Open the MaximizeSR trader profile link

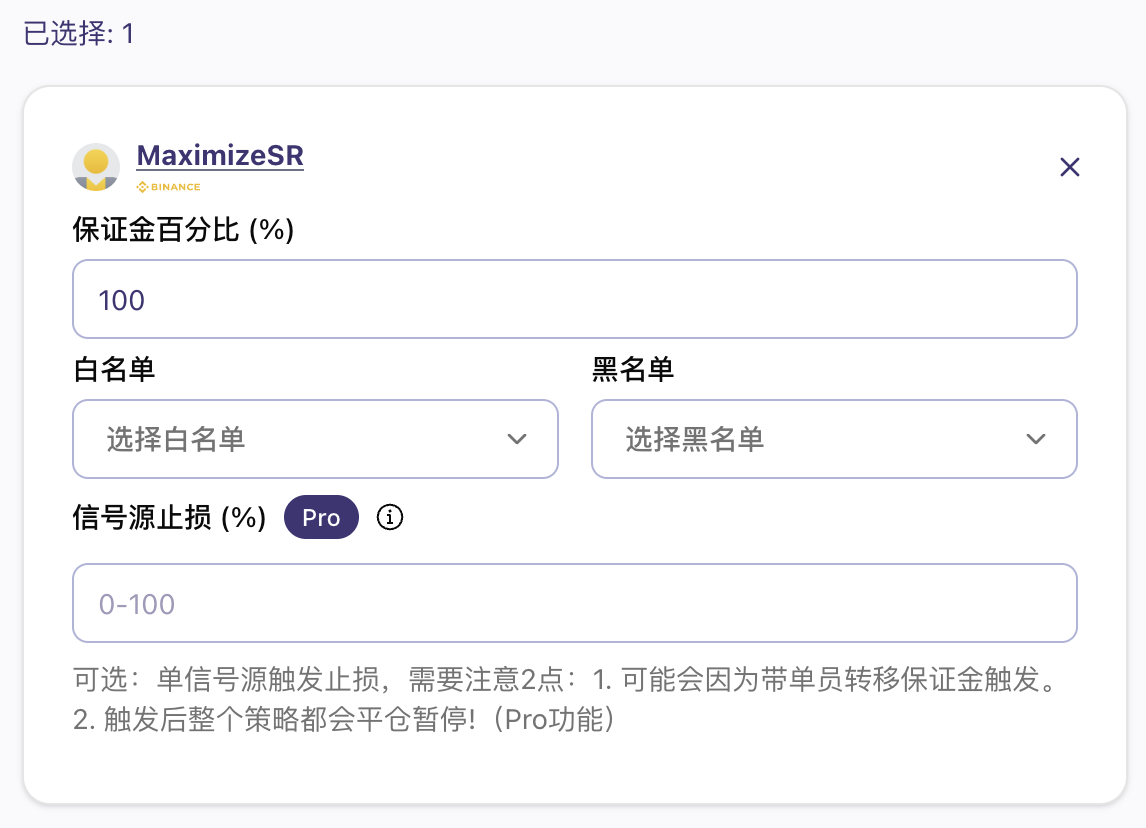pyautogui.click(x=220, y=156)
